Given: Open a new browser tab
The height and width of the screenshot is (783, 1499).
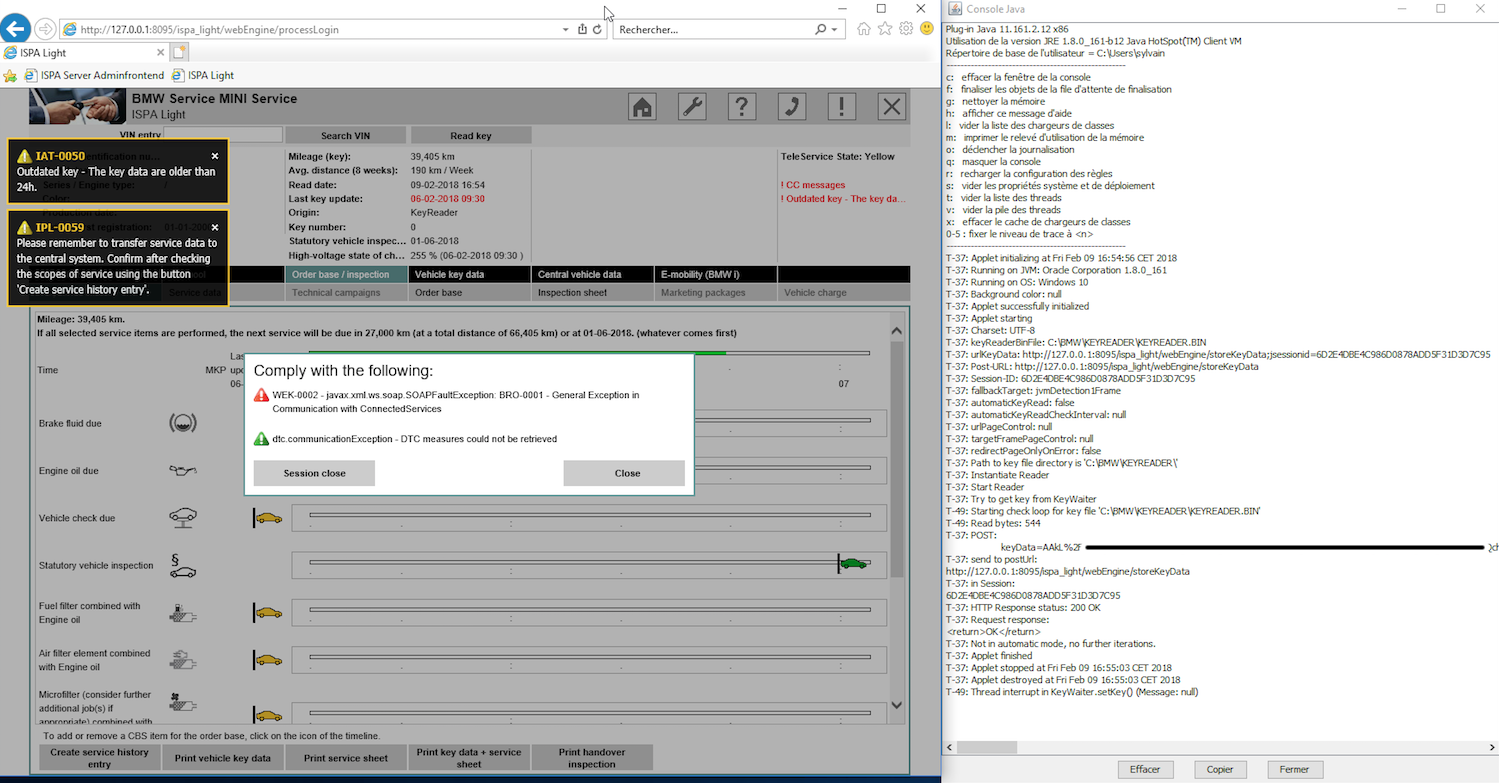Looking at the screenshot, I should tap(180, 52).
